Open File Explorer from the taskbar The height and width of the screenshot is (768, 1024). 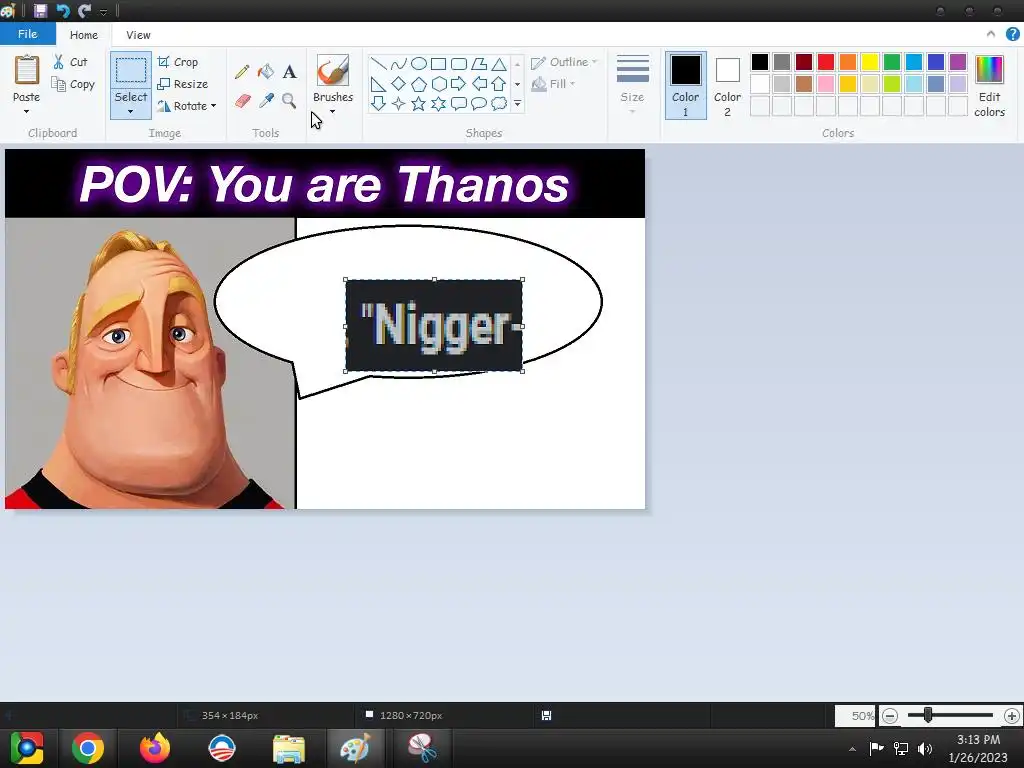(289, 748)
